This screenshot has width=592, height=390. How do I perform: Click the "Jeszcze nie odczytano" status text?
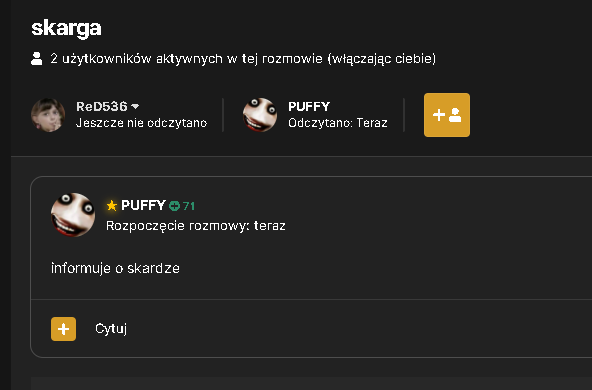(142, 123)
